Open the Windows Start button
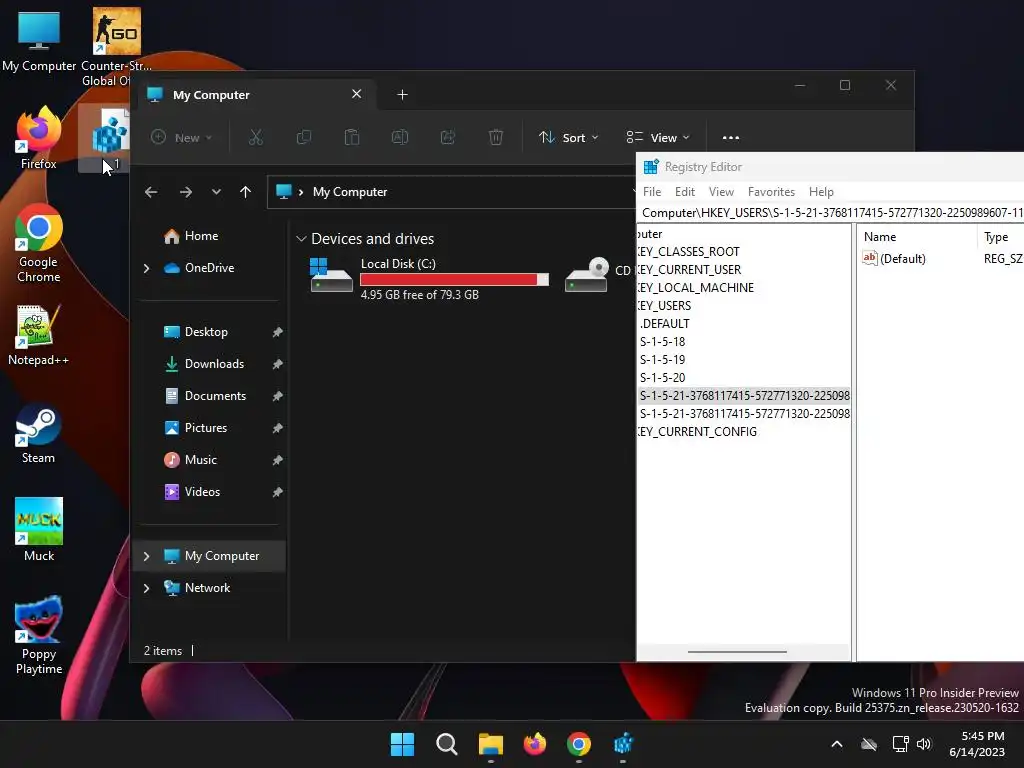The image size is (1024, 768). click(x=402, y=744)
